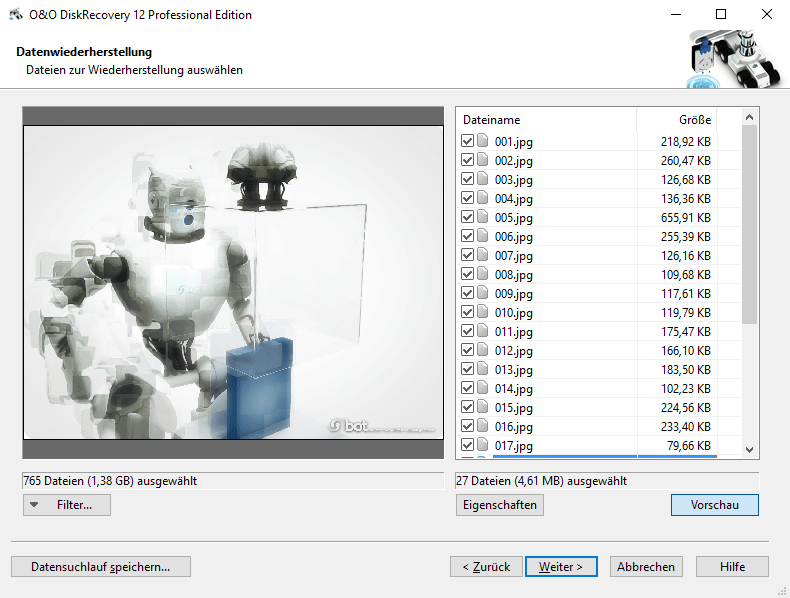Viewport: 790px width, 598px height.
Task: Uncheck the 002.jpg checkbox
Action: [x=467, y=160]
